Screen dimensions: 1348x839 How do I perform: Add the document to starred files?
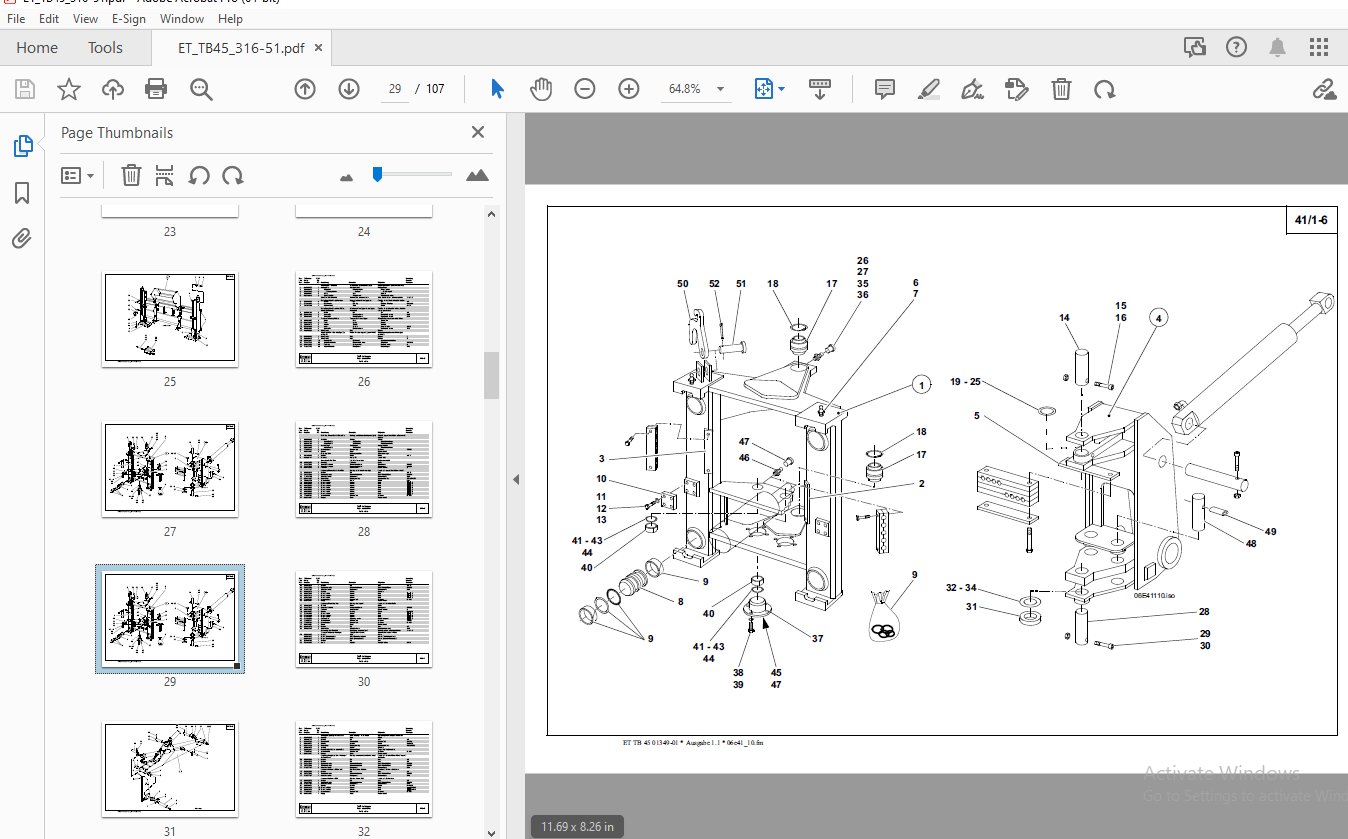pos(69,89)
